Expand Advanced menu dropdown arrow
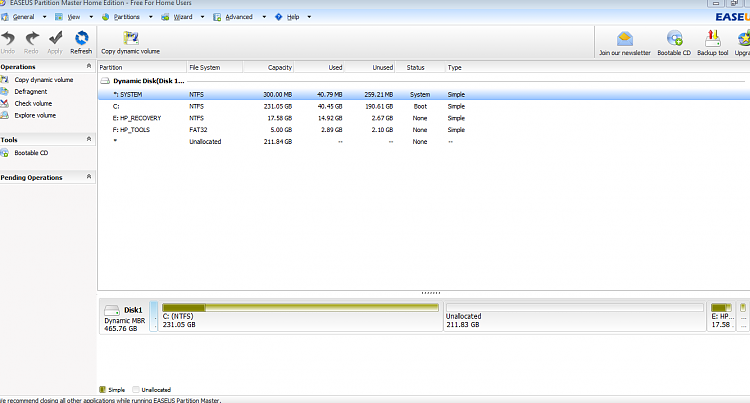The width and height of the screenshot is (750, 403). point(264,17)
